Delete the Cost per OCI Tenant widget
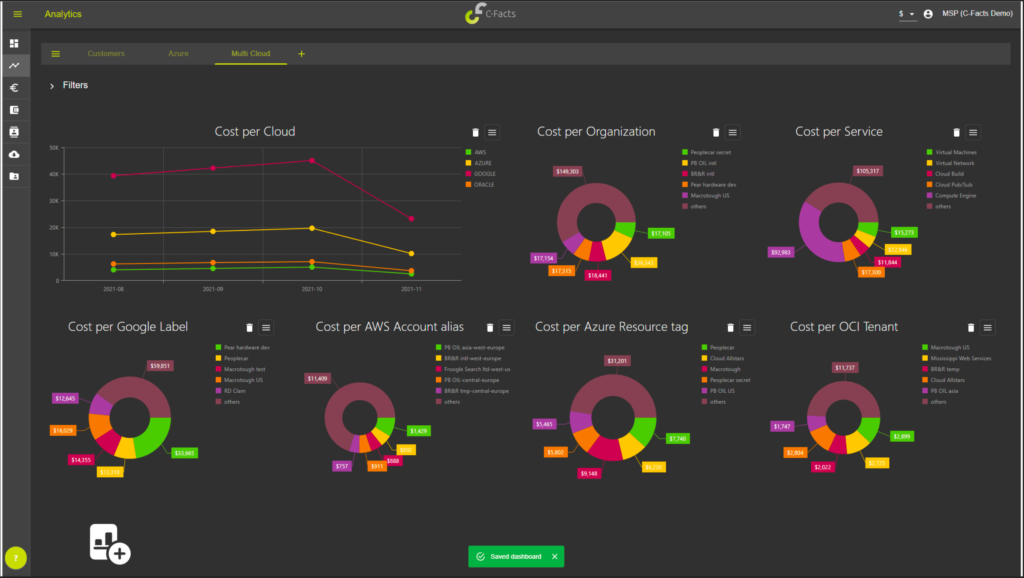1024x578 pixels. tap(970, 328)
